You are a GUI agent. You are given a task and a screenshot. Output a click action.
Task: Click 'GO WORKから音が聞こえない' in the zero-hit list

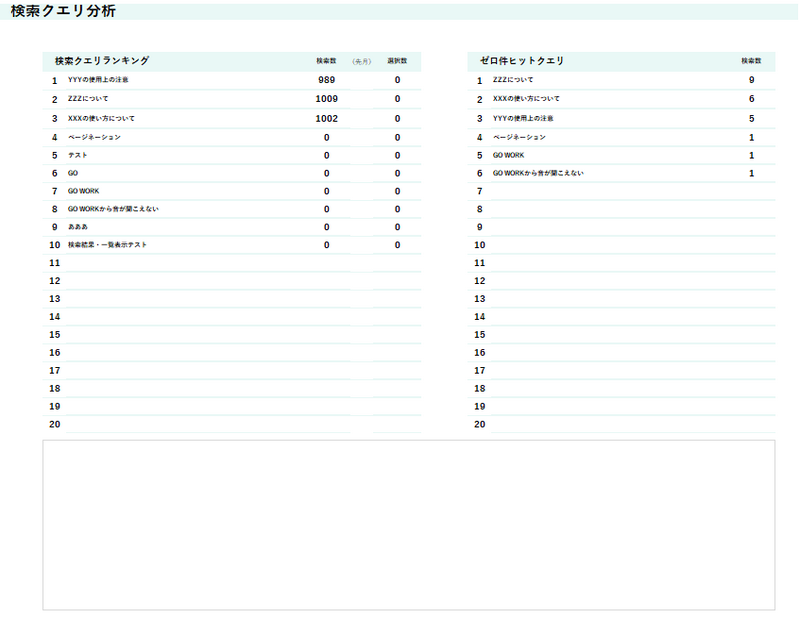[x=538, y=173]
